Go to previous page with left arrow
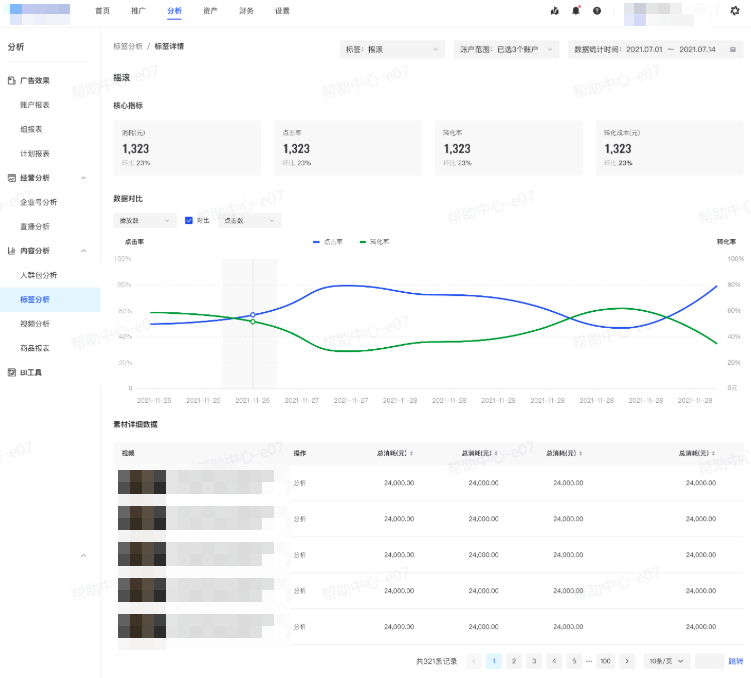The image size is (751, 678). [474, 661]
